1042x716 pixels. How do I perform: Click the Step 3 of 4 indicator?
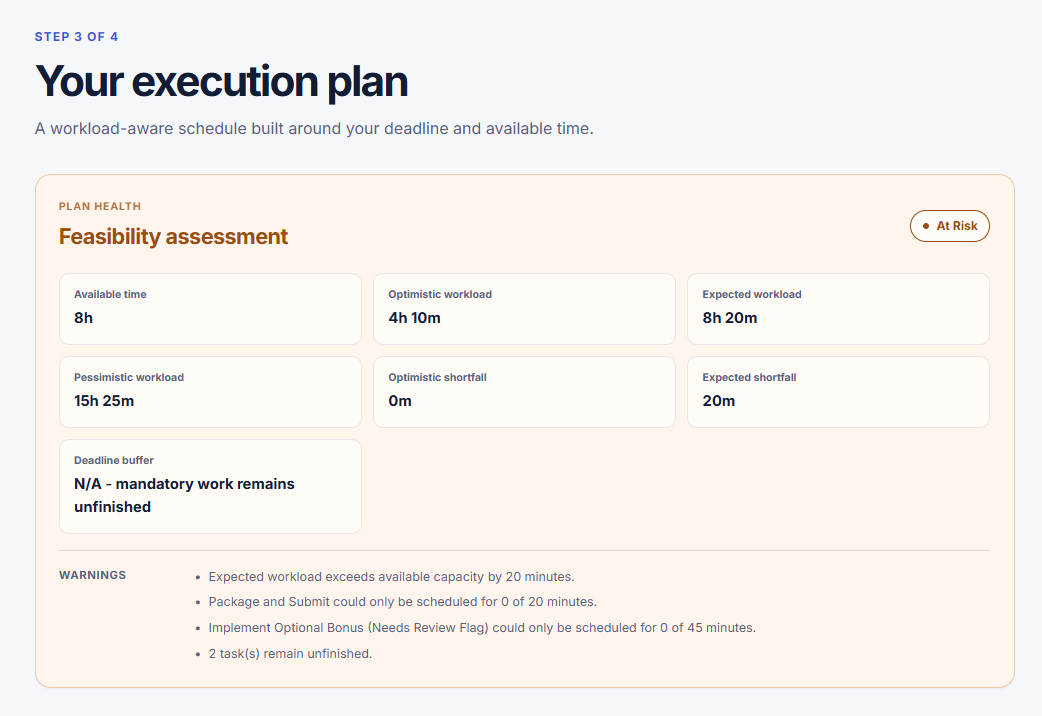click(x=76, y=37)
